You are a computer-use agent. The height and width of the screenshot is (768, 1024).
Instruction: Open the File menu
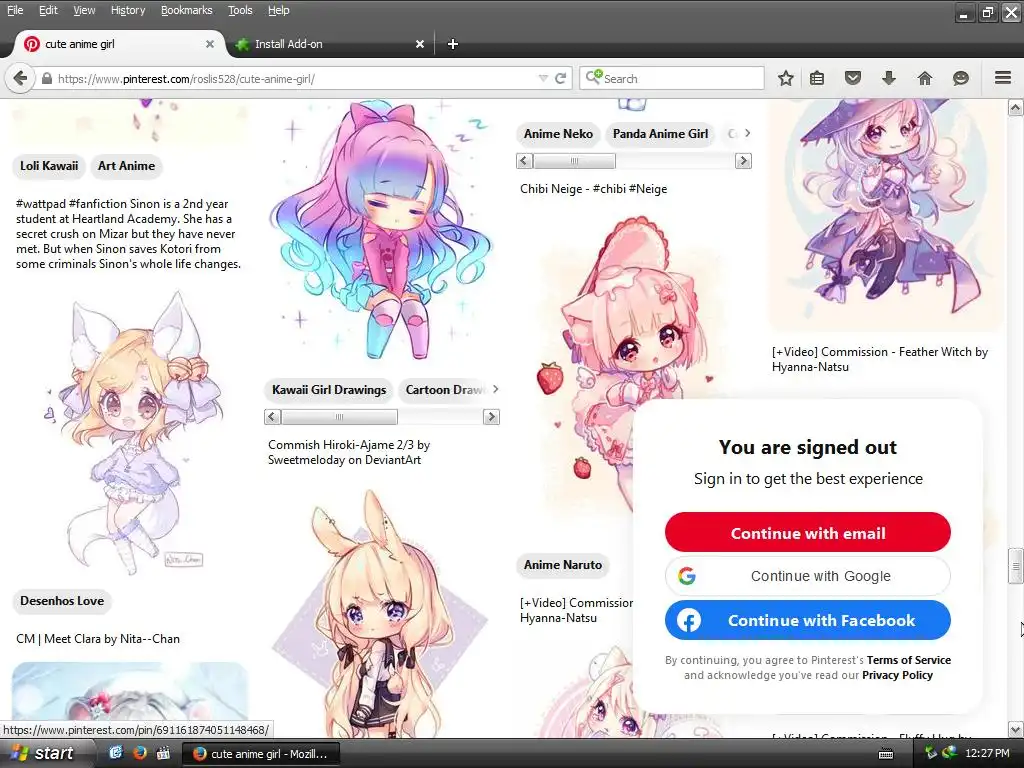(14, 10)
